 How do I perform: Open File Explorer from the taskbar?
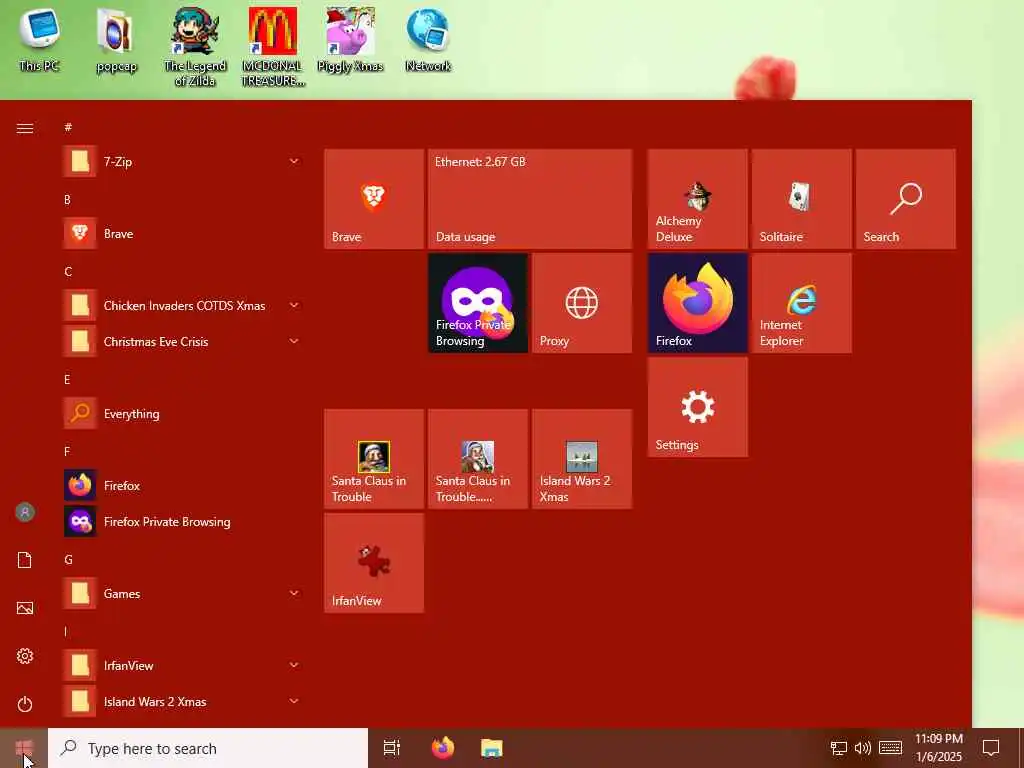pyautogui.click(x=492, y=748)
